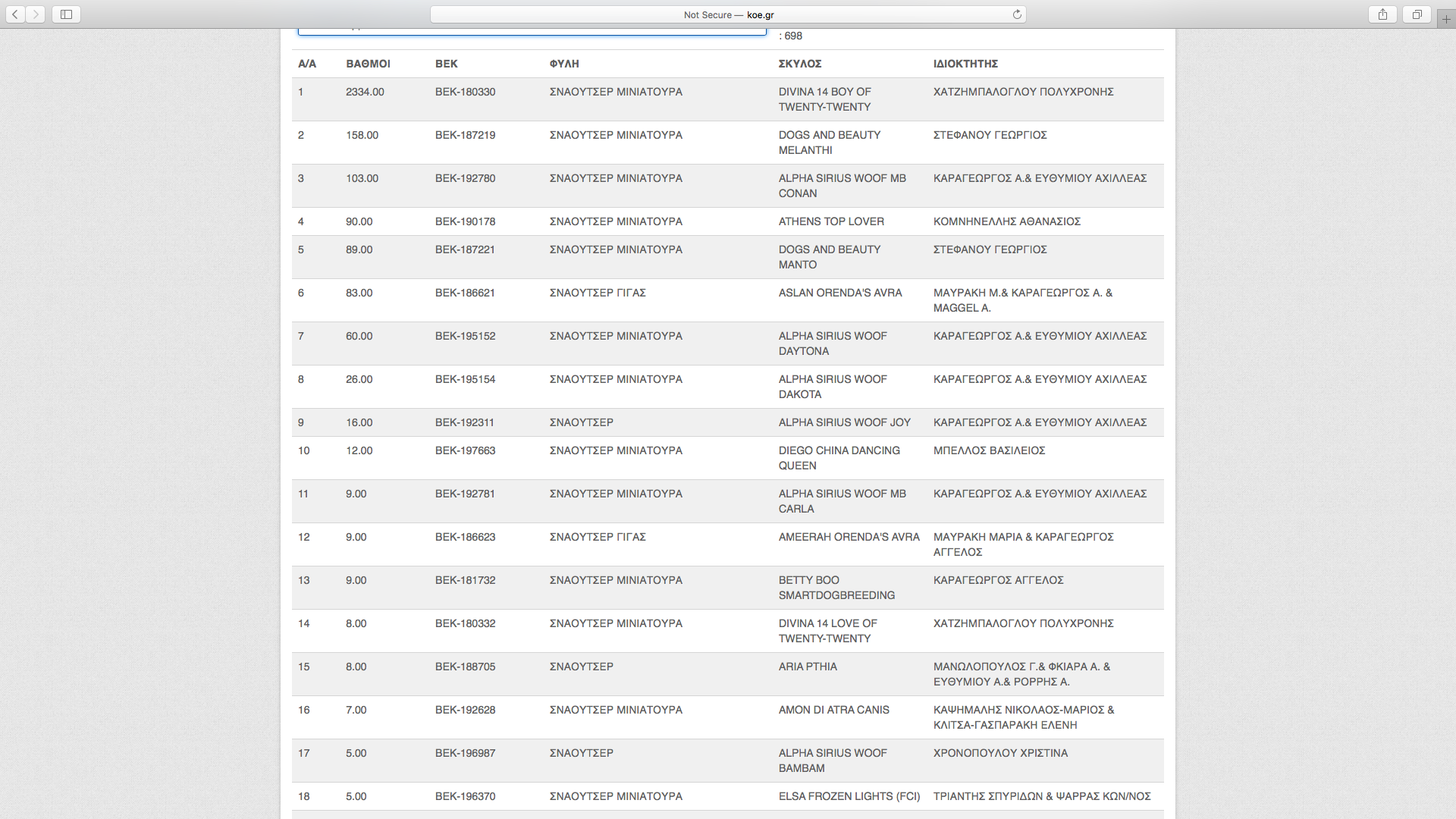Select dog DOGS AND BEAUTY MANTO

click(x=830, y=257)
